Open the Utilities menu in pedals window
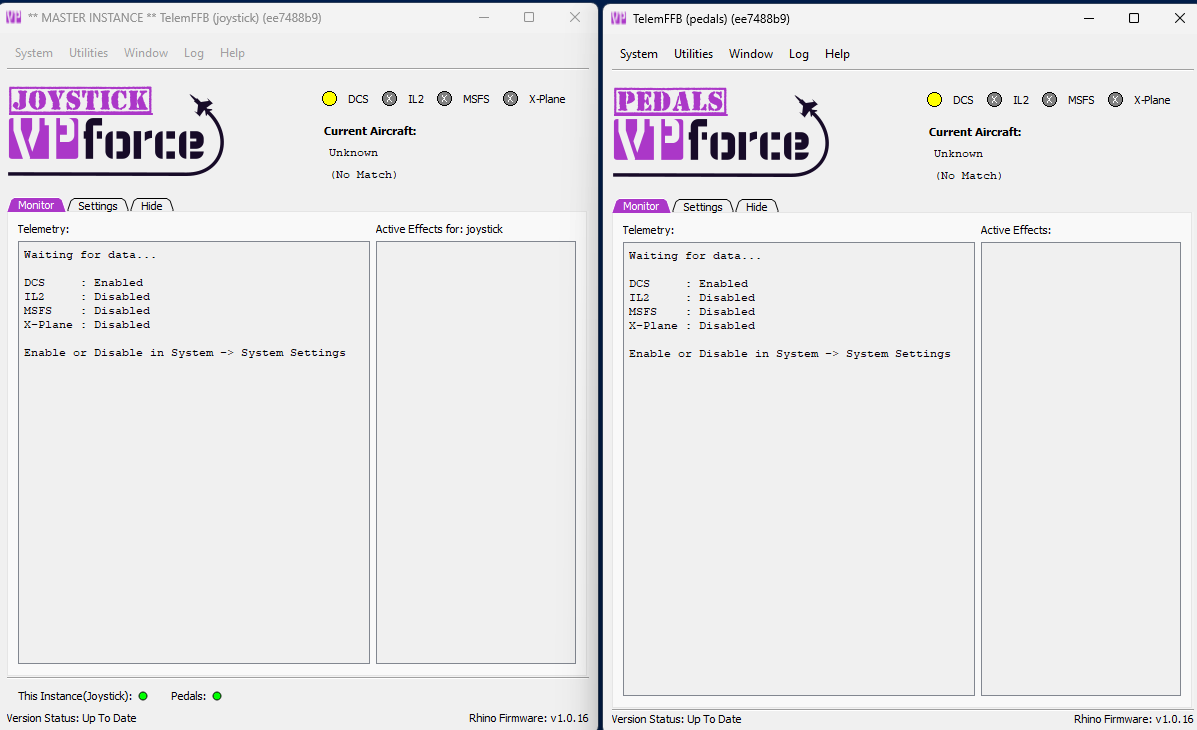 pos(693,53)
